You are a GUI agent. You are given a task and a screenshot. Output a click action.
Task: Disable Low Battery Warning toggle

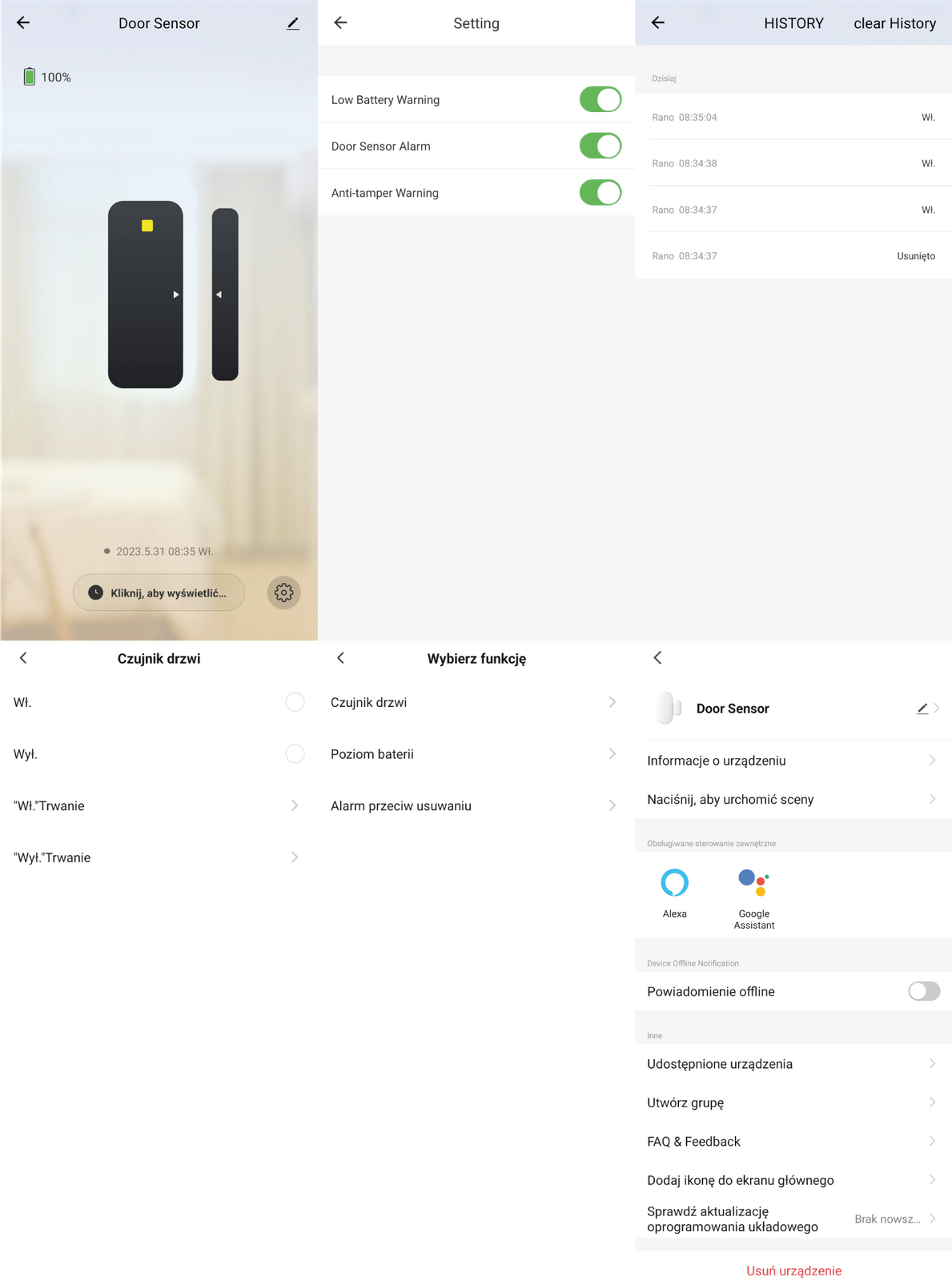pos(600,100)
